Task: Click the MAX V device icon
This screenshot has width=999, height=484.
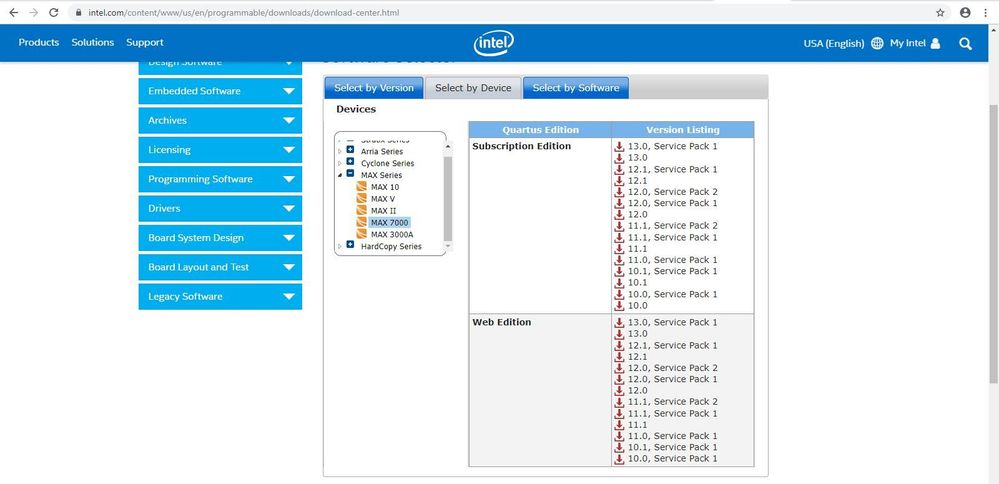Action: click(361, 199)
